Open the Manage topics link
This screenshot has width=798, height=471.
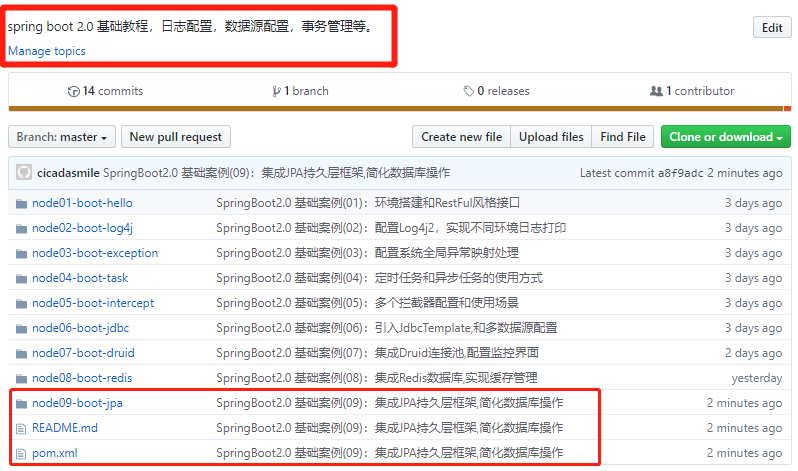(47, 51)
